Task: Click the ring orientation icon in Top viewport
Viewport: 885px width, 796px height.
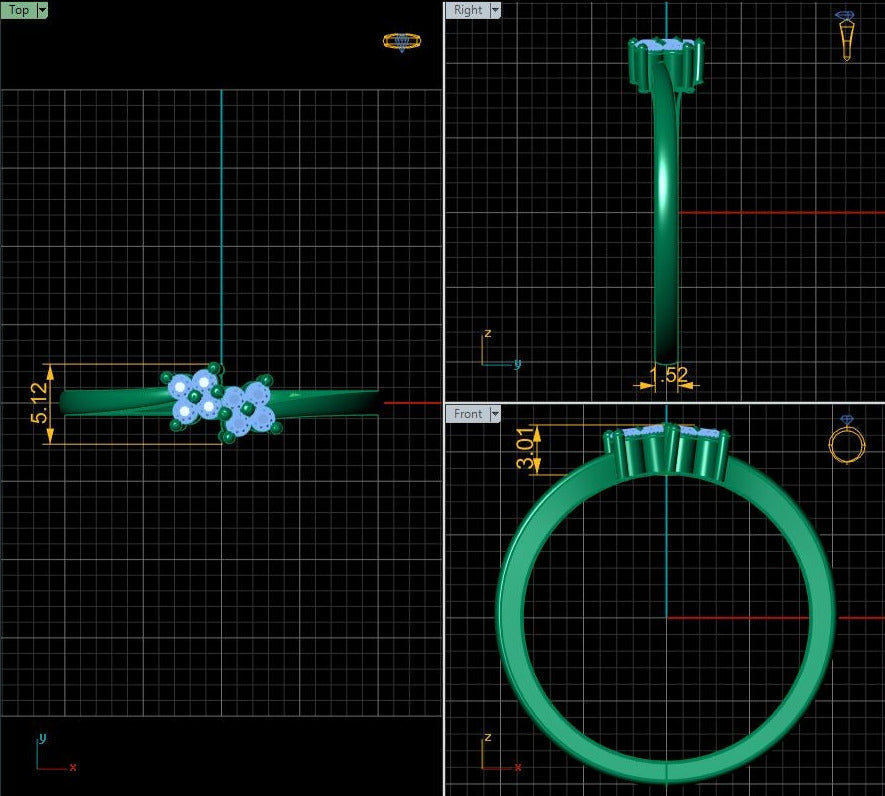Action: pos(402,41)
